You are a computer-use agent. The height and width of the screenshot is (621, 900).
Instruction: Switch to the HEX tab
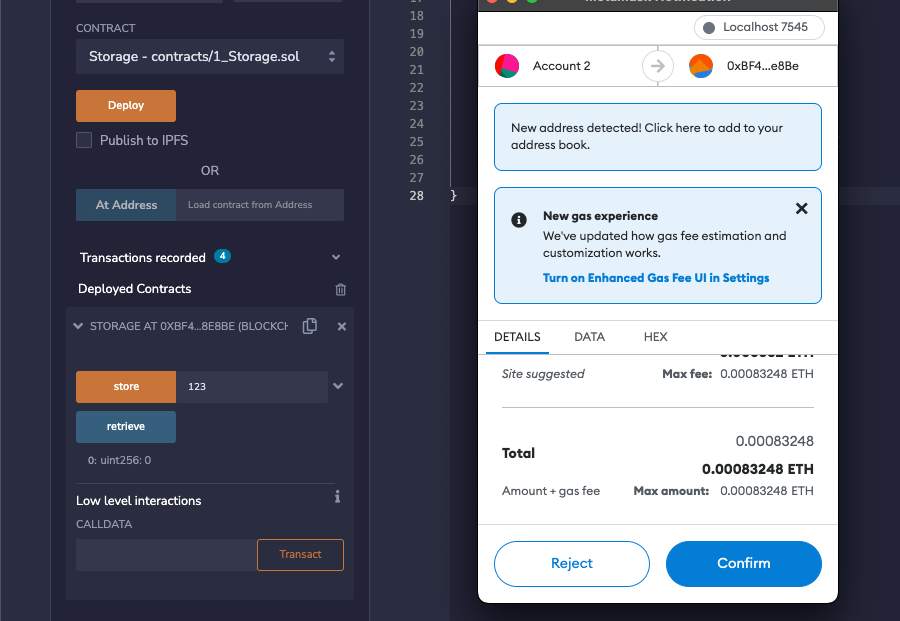pos(655,337)
